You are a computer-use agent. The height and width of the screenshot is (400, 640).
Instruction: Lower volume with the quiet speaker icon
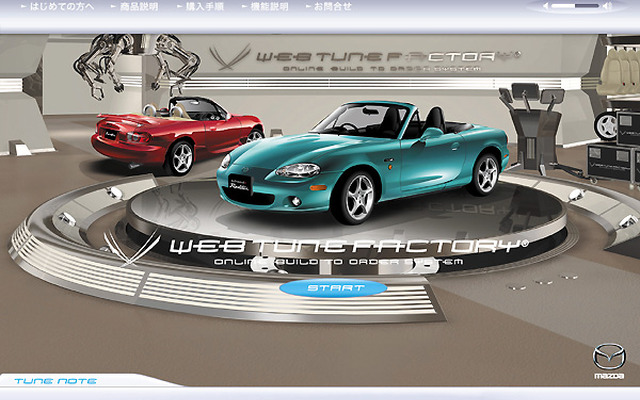(x=545, y=6)
